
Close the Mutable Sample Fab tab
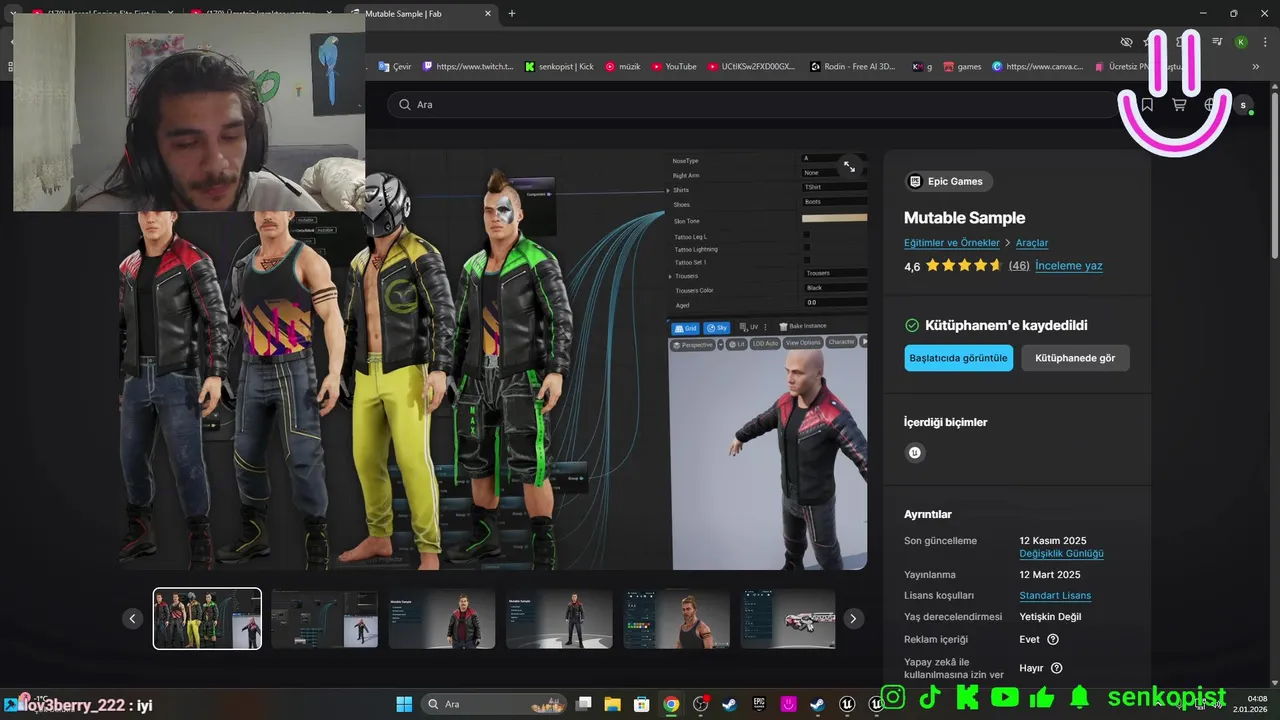click(x=488, y=14)
